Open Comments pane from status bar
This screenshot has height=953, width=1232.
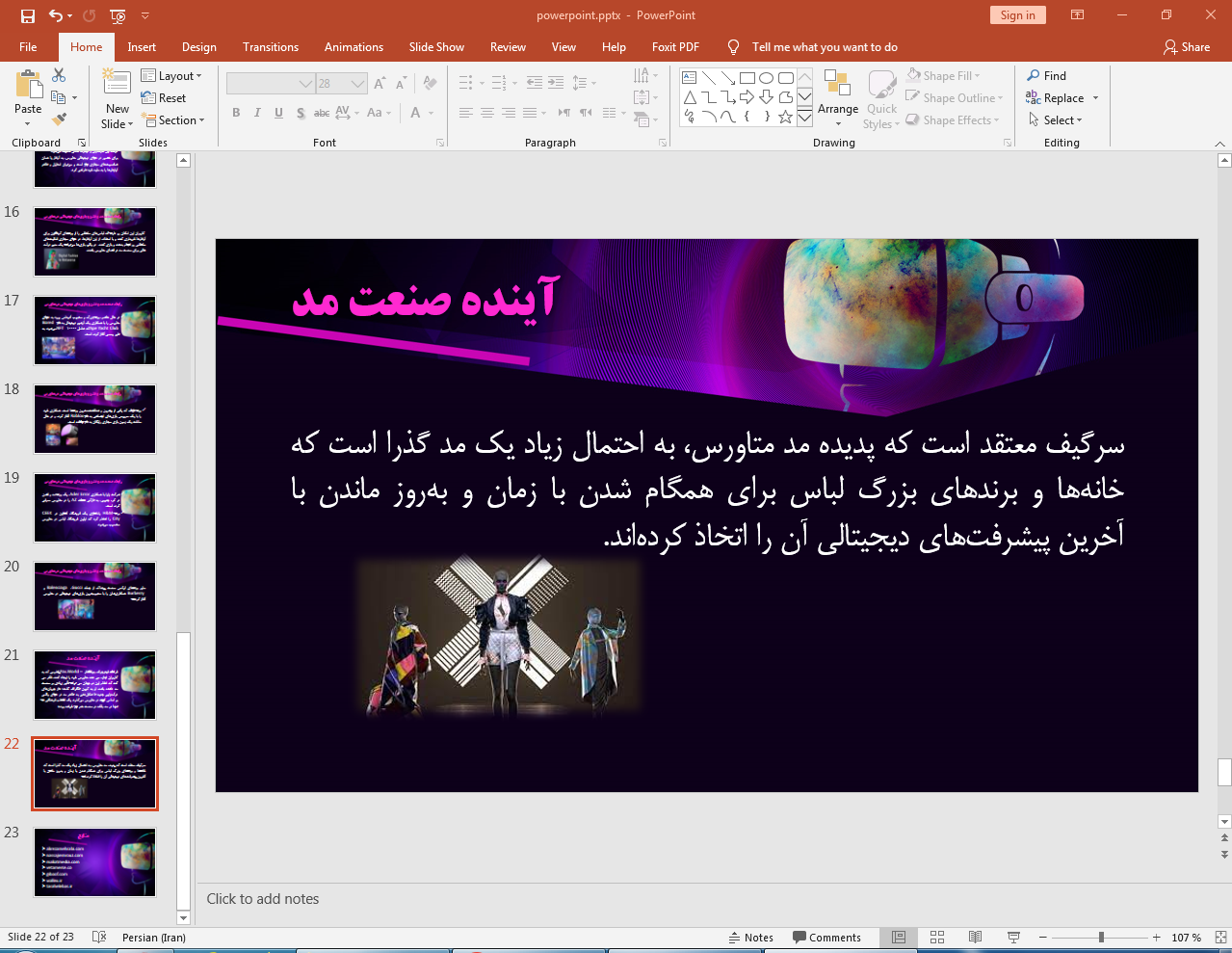(826, 938)
